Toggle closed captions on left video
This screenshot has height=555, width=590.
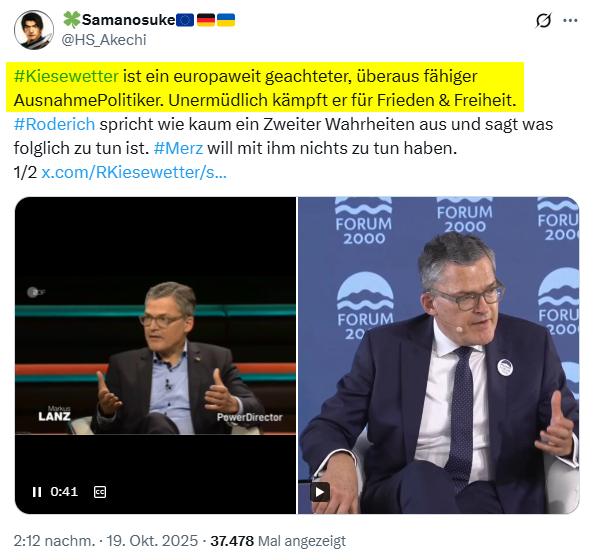pos(100,492)
